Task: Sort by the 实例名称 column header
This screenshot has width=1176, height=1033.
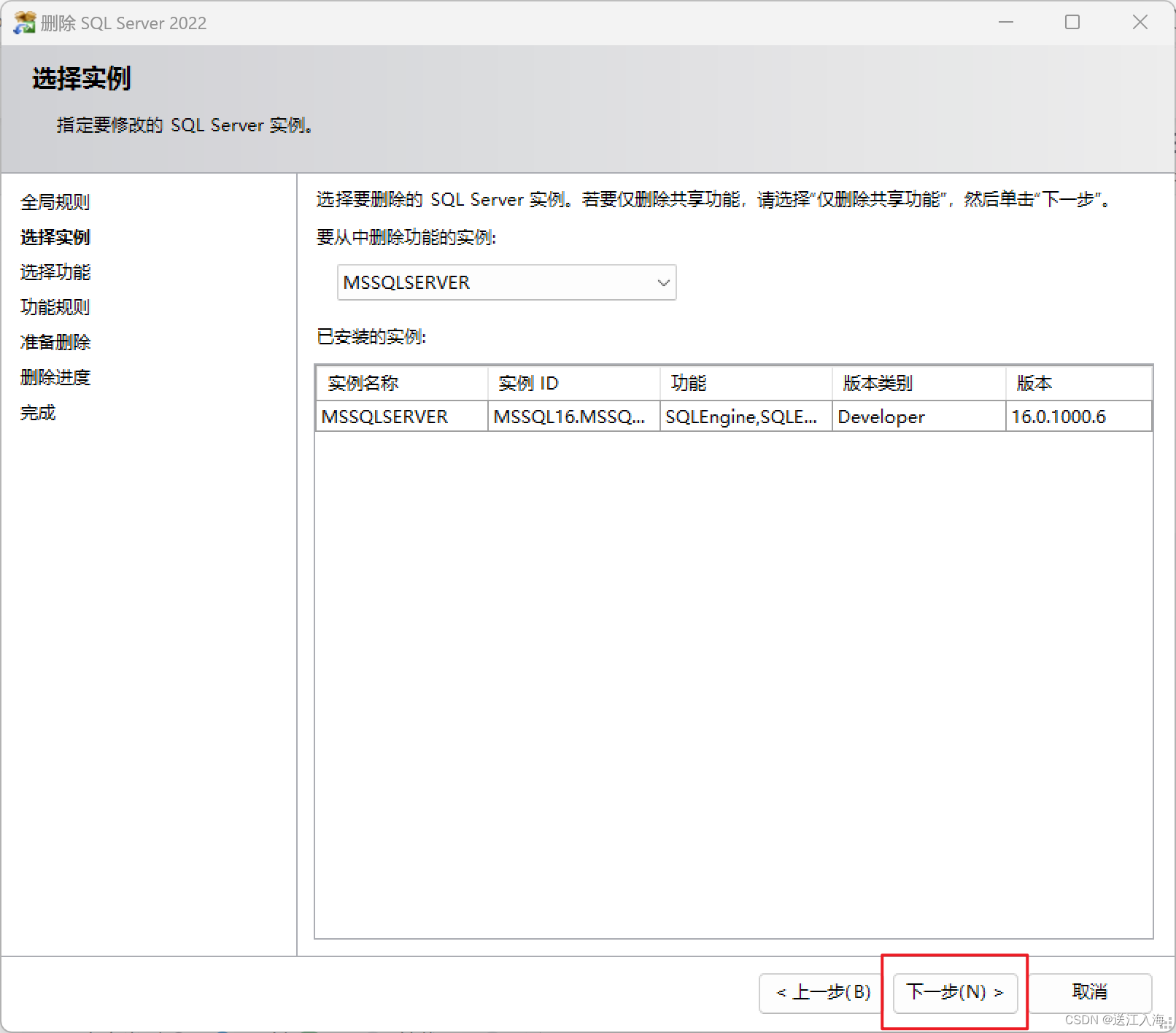Action: 401,383
